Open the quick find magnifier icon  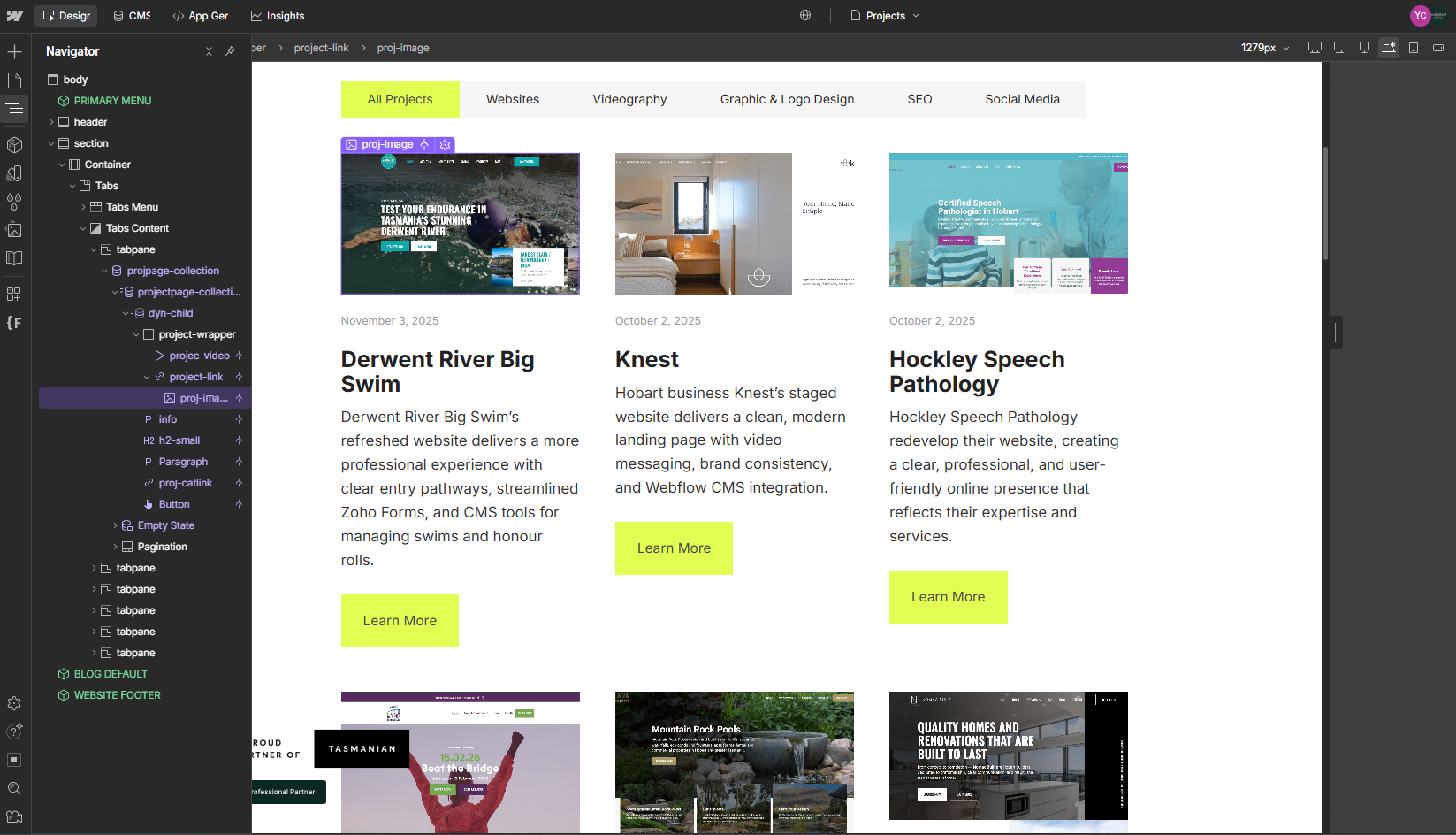pyautogui.click(x=14, y=788)
